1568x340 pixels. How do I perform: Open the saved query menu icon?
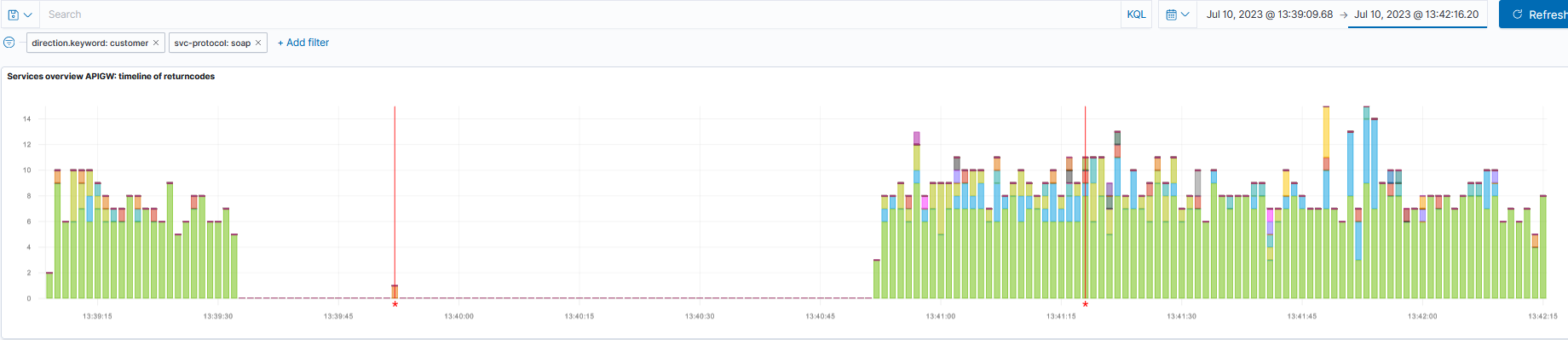click(x=20, y=14)
